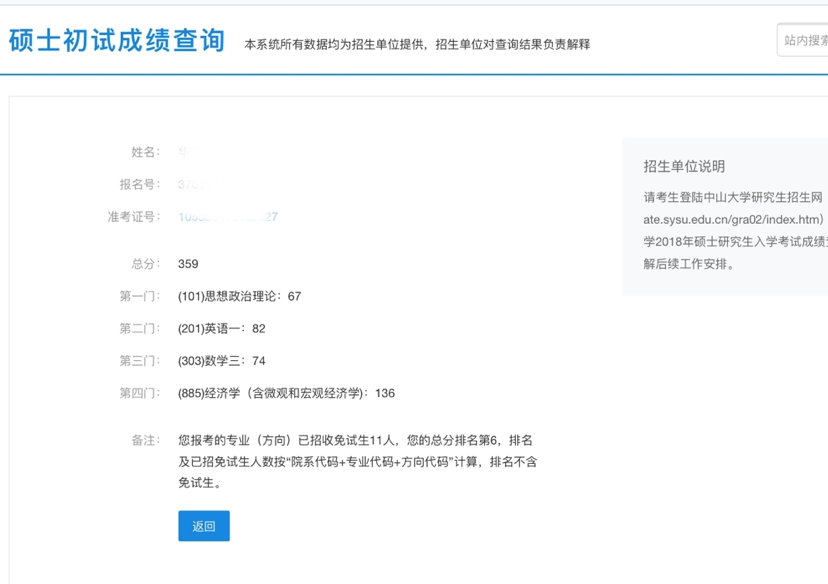Click the 第一门 subject label
This screenshot has width=828, height=584.
point(139,296)
